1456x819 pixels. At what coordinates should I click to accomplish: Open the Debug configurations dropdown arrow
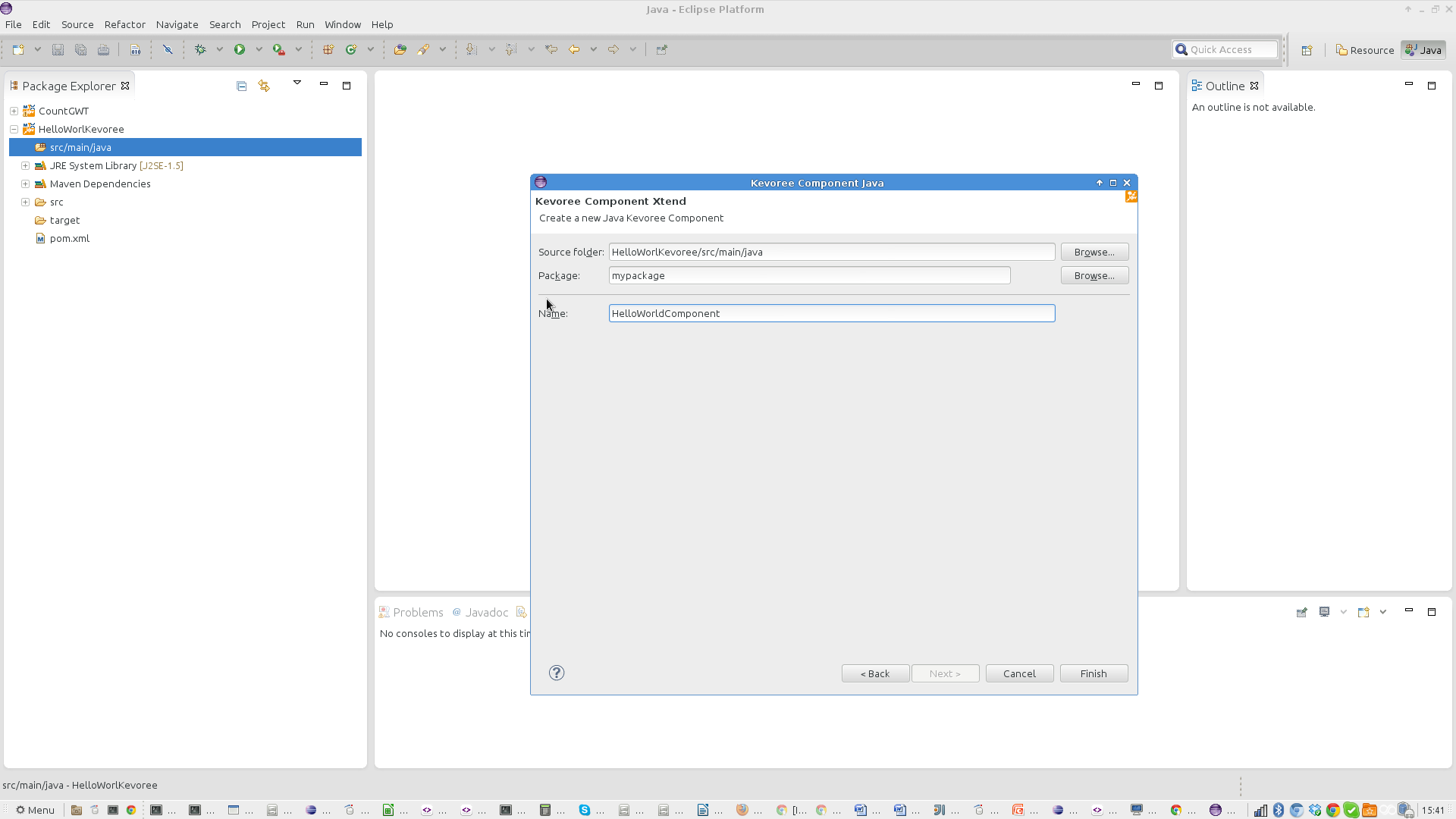pyautogui.click(x=219, y=49)
